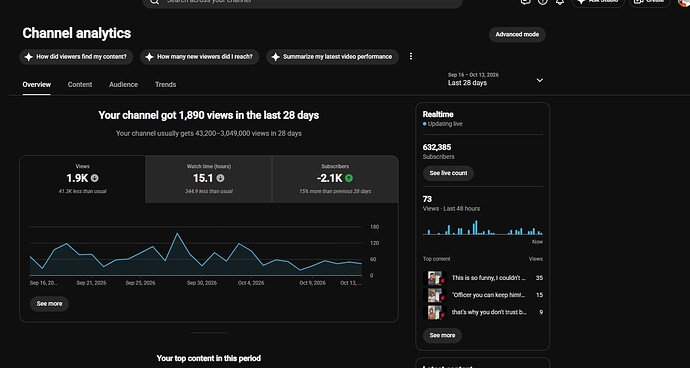Open 'This is so funny, I couldn't...' title
Image resolution: width=690 pixels, height=368 pixels.
point(488,278)
